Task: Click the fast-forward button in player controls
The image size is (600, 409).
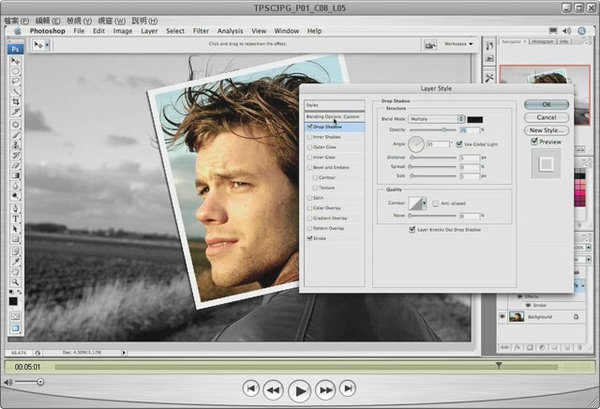Action: coord(323,389)
